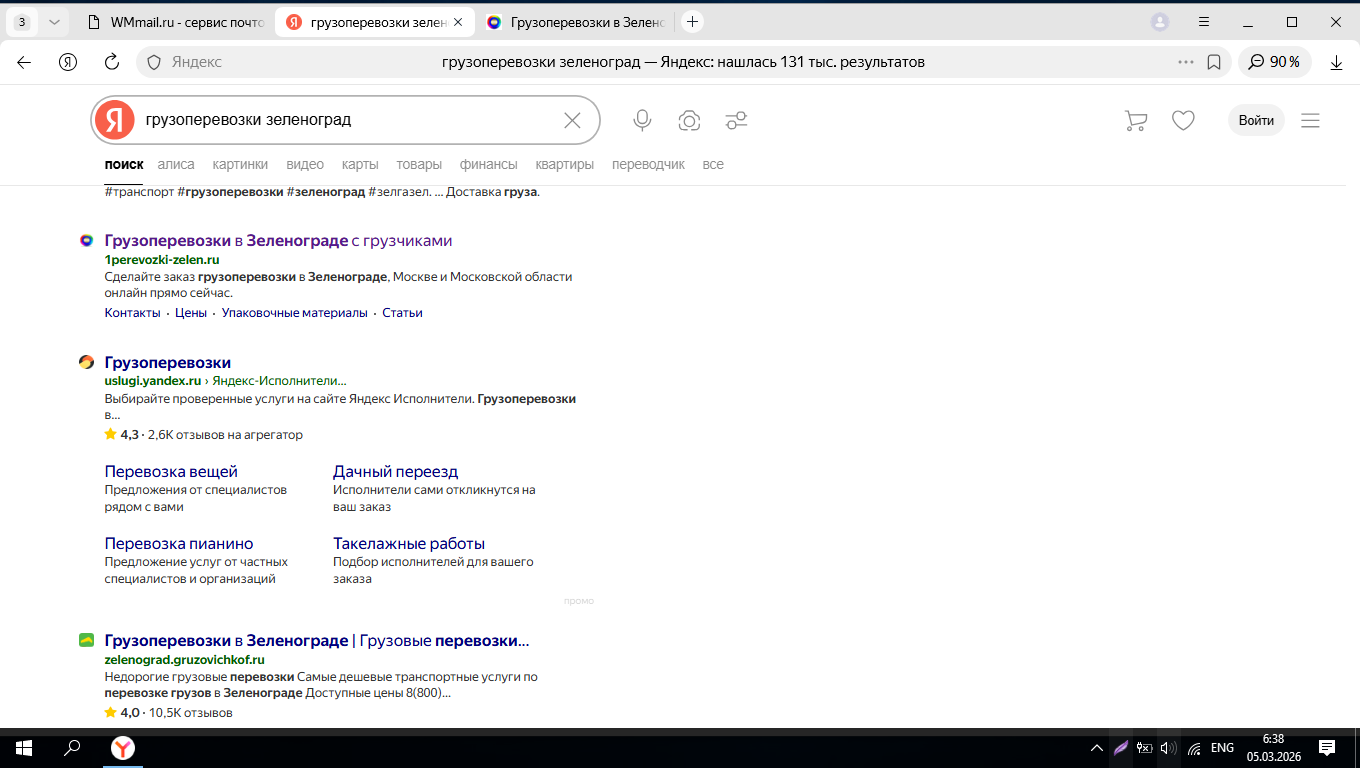Open result Грузоперевозки в Зеленограде с грузчиками
This screenshot has height=768, width=1360.
pos(278,241)
